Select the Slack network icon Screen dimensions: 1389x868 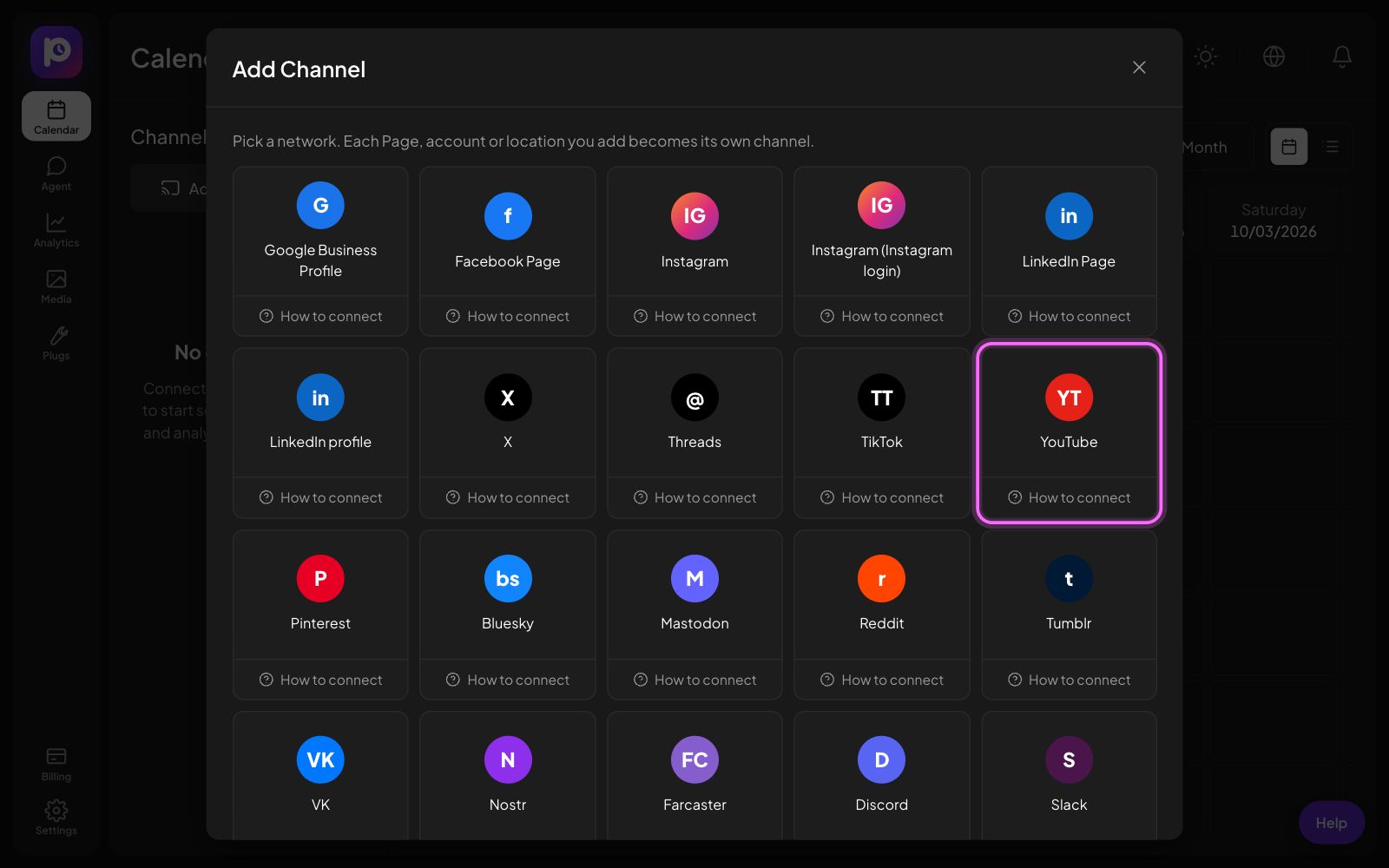pyautogui.click(x=1069, y=760)
